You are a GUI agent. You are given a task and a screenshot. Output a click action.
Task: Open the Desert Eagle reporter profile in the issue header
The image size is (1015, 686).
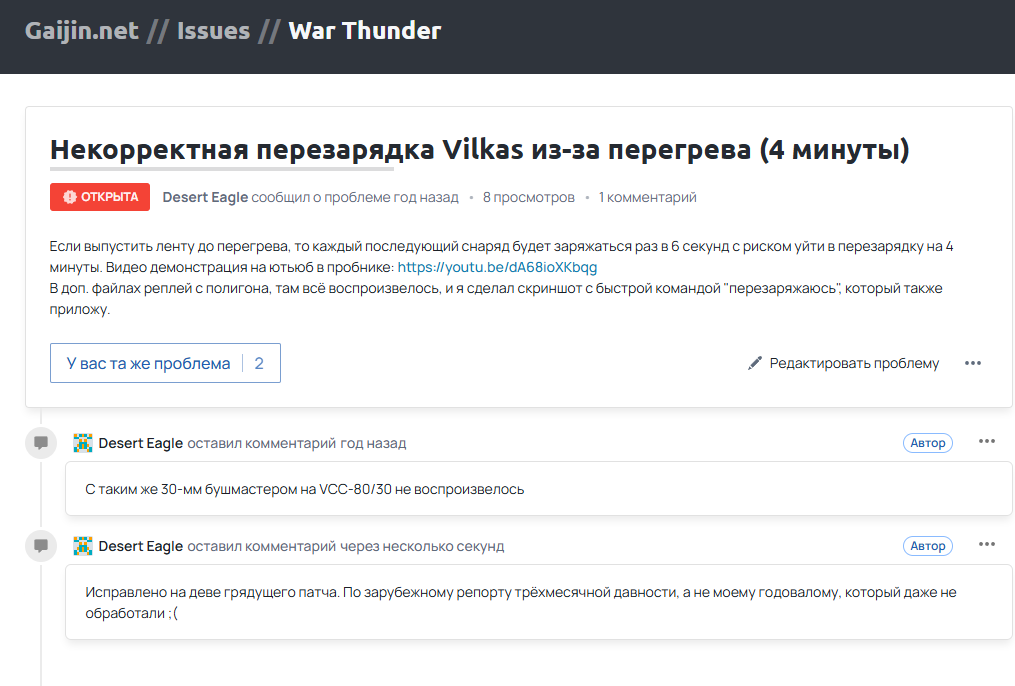tap(205, 197)
